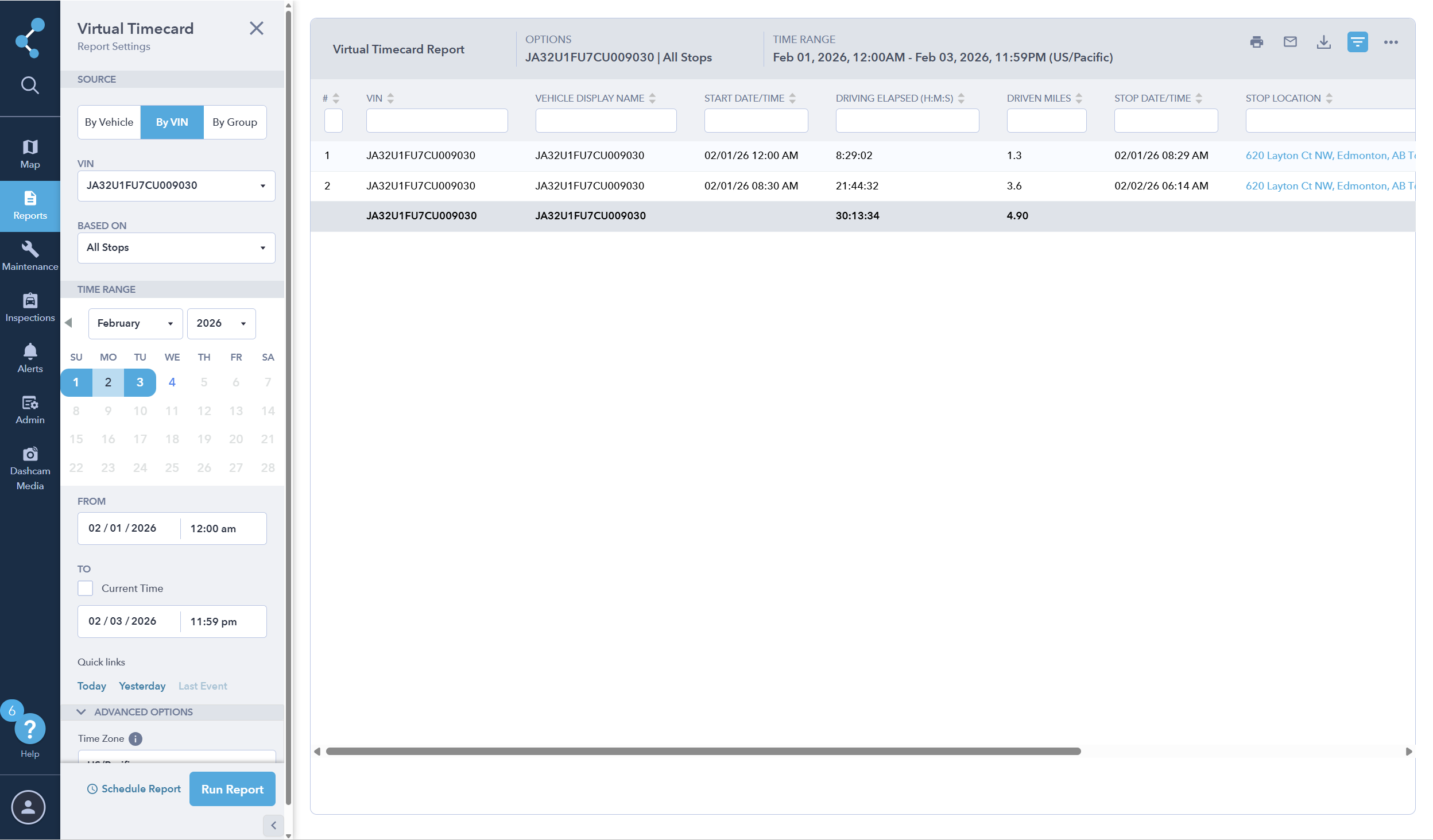This screenshot has height=840, width=1433.
Task: Email the report via envelope icon
Action: (x=1290, y=42)
